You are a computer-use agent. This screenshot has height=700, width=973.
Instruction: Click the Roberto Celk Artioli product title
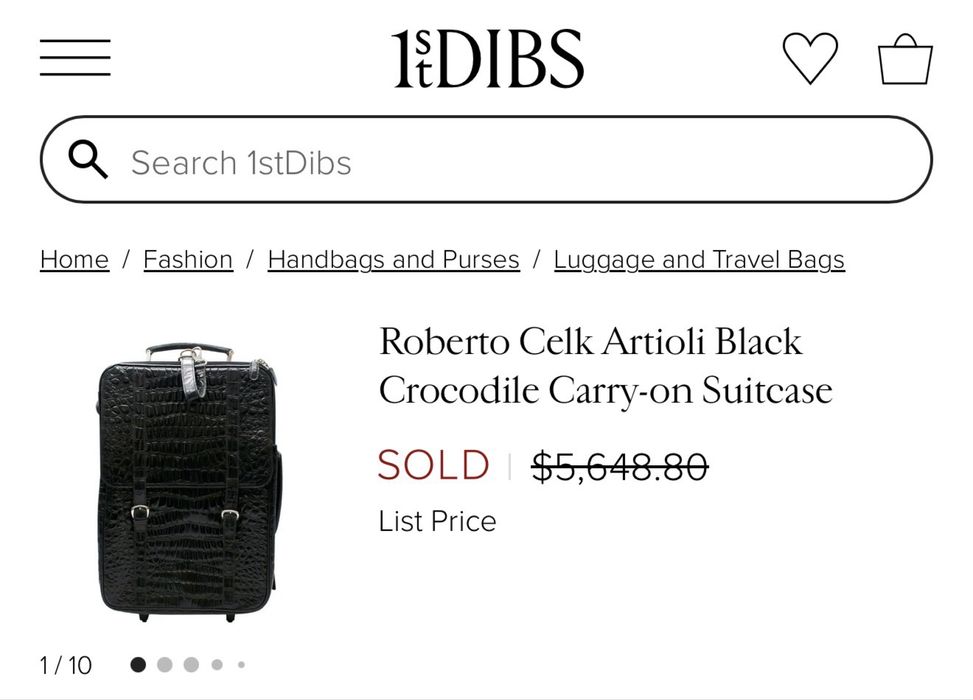tap(605, 365)
